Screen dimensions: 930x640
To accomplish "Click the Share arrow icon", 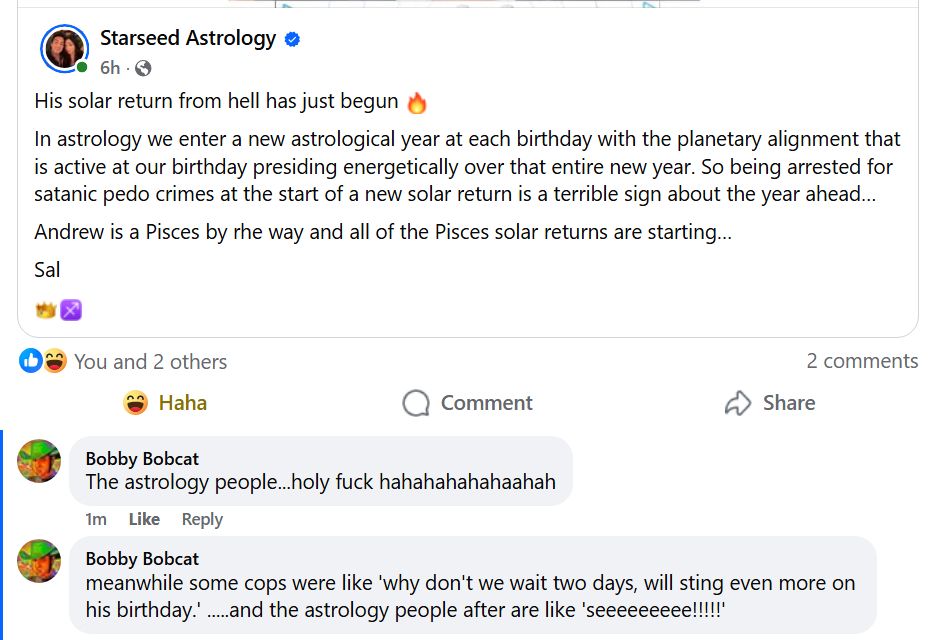I will (x=738, y=403).
